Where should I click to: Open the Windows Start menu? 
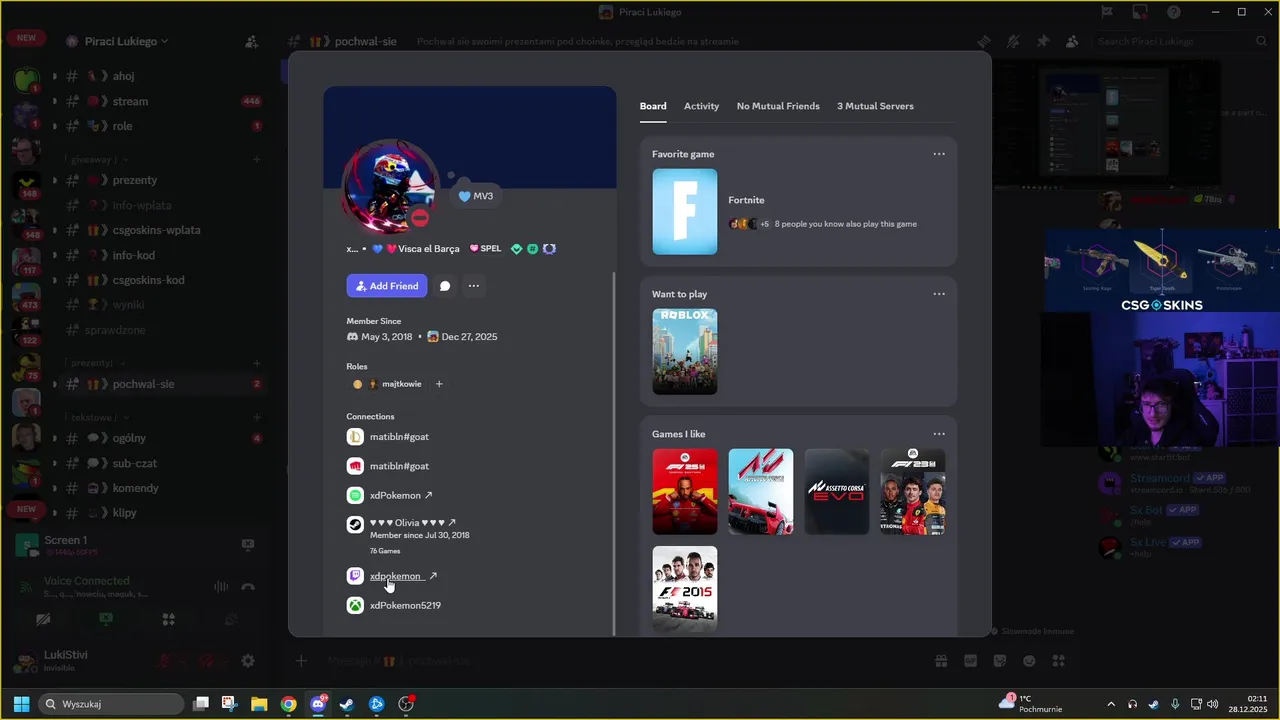click(x=21, y=704)
